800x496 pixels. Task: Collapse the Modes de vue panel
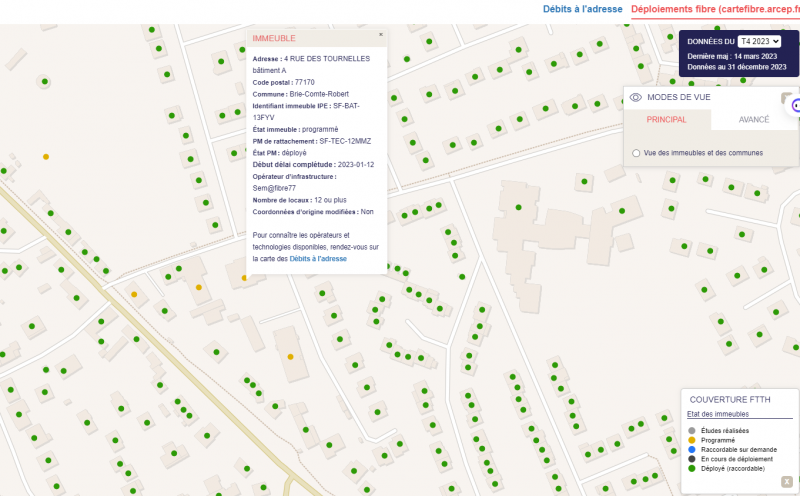click(786, 97)
